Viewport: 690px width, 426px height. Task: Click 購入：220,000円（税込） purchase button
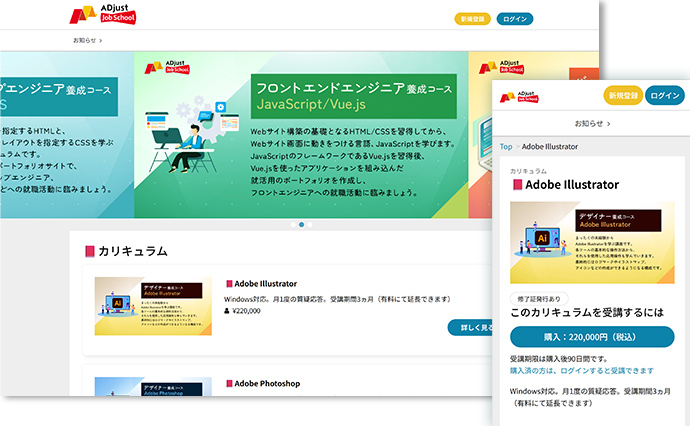(592, 337)
